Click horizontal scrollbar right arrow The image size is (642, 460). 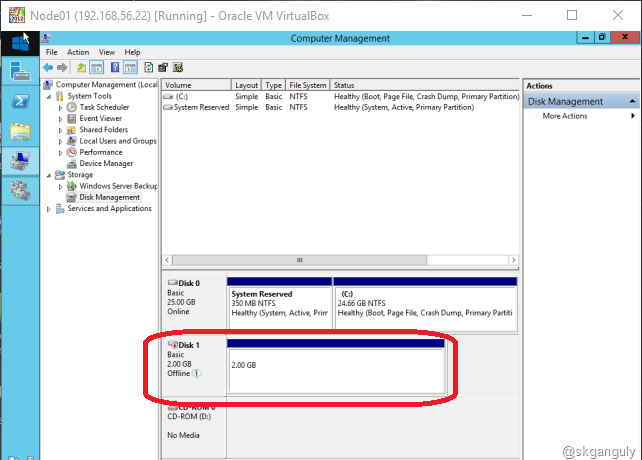[x=513, y=260]
